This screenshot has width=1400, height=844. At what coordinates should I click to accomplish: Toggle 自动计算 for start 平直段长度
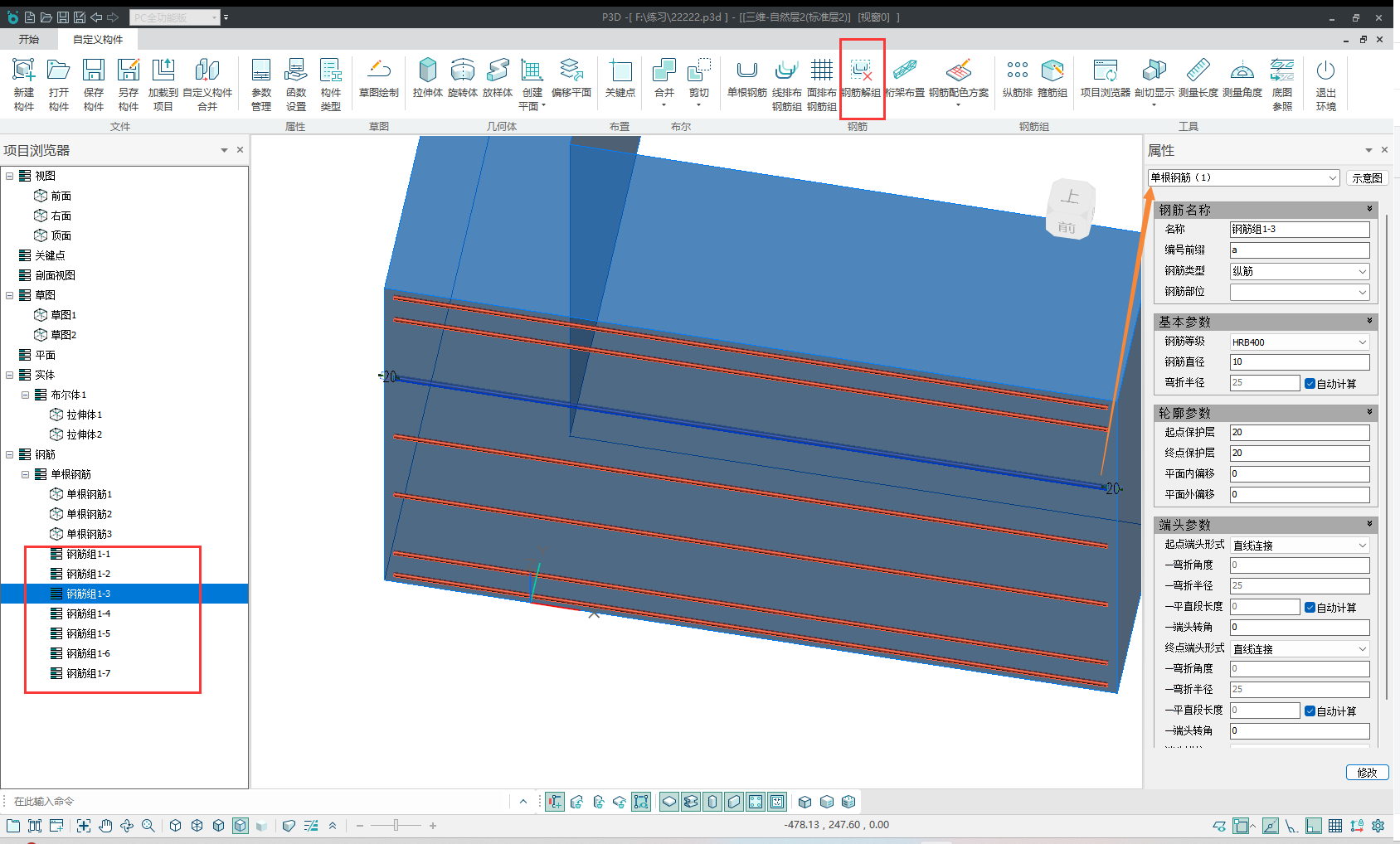[x=1310, y=608]
